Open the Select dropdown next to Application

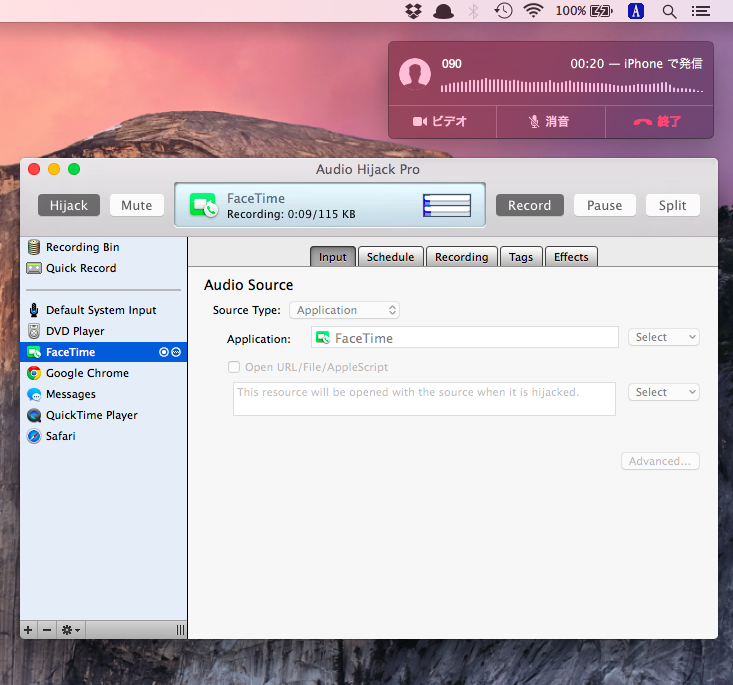tap(664, 337)
